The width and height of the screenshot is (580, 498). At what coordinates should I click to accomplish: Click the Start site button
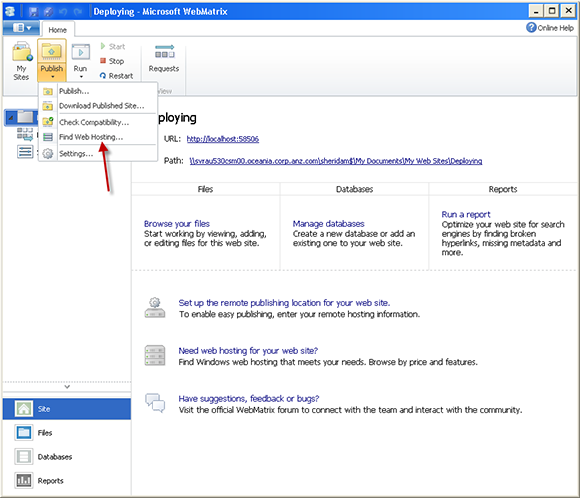click(x=113, y=46)
